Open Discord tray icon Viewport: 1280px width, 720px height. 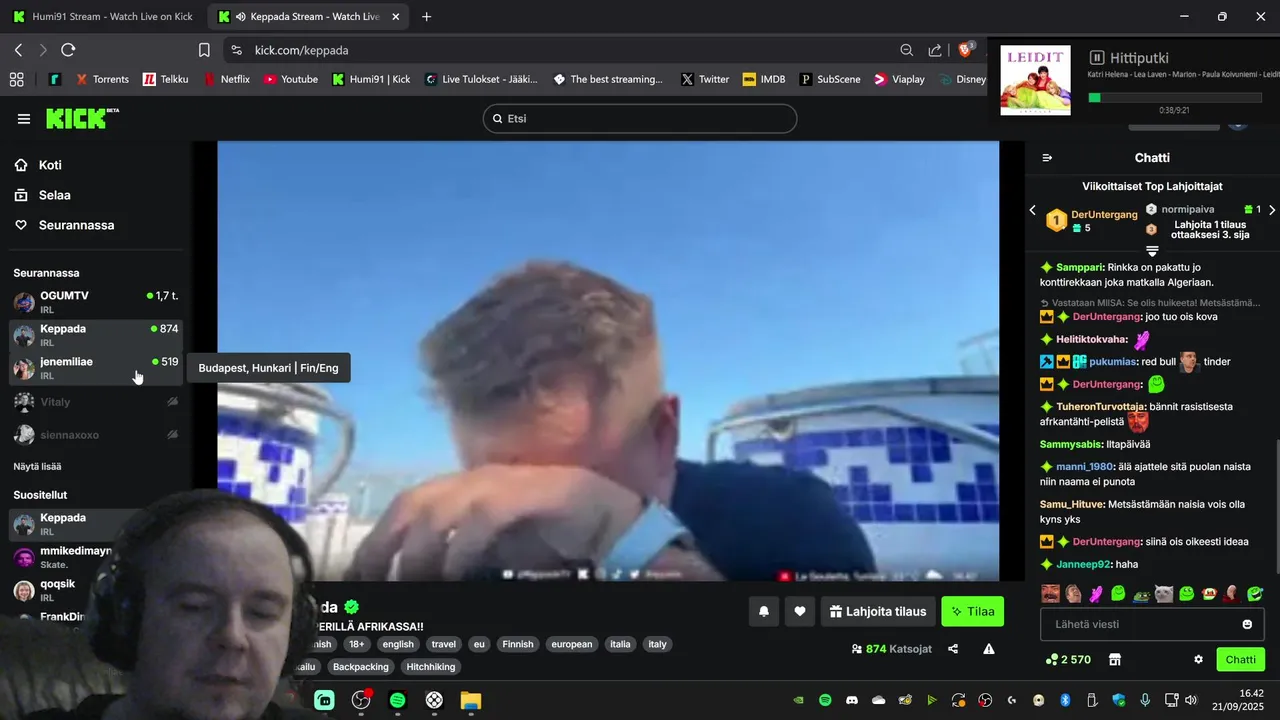pyautogui.click(x=852, y=700)
